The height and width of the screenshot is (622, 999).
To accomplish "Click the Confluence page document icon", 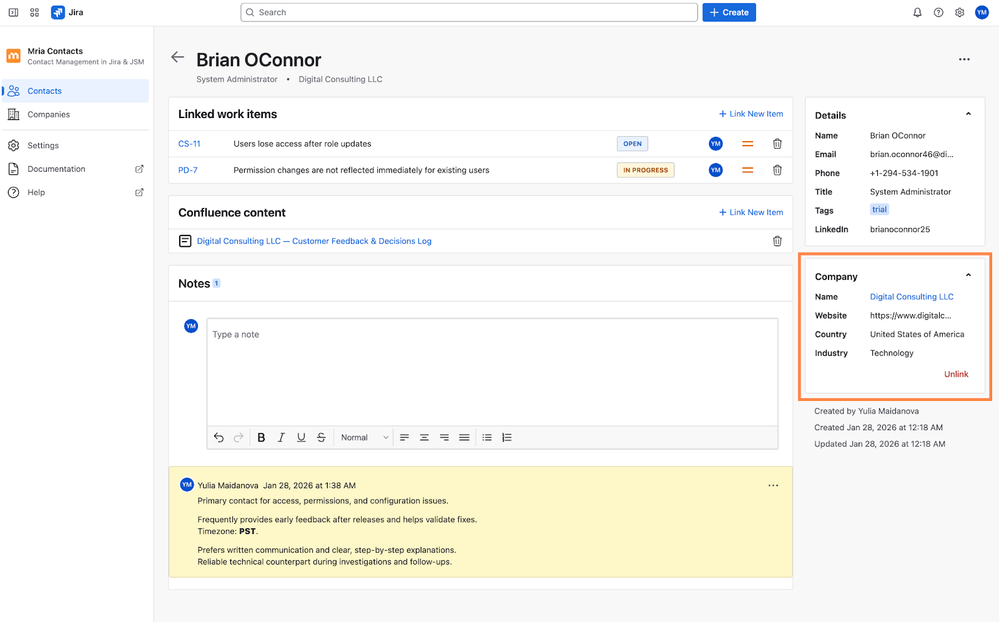I will [x=185, y=241].
